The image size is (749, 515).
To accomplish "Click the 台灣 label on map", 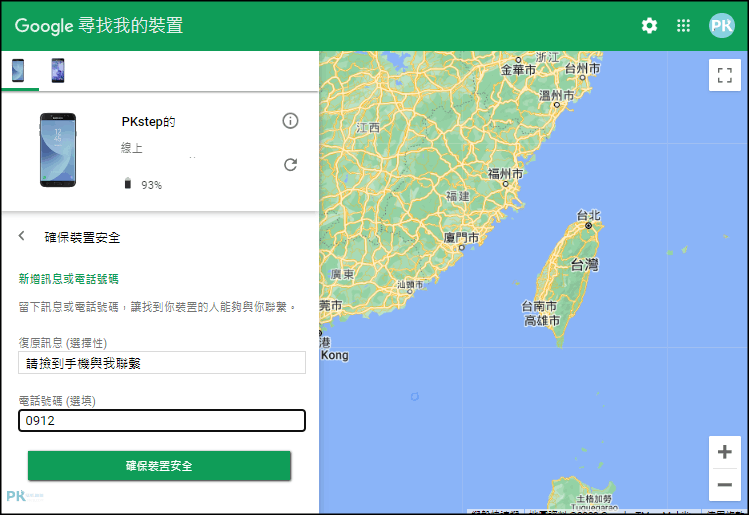I will coord(585,264).
